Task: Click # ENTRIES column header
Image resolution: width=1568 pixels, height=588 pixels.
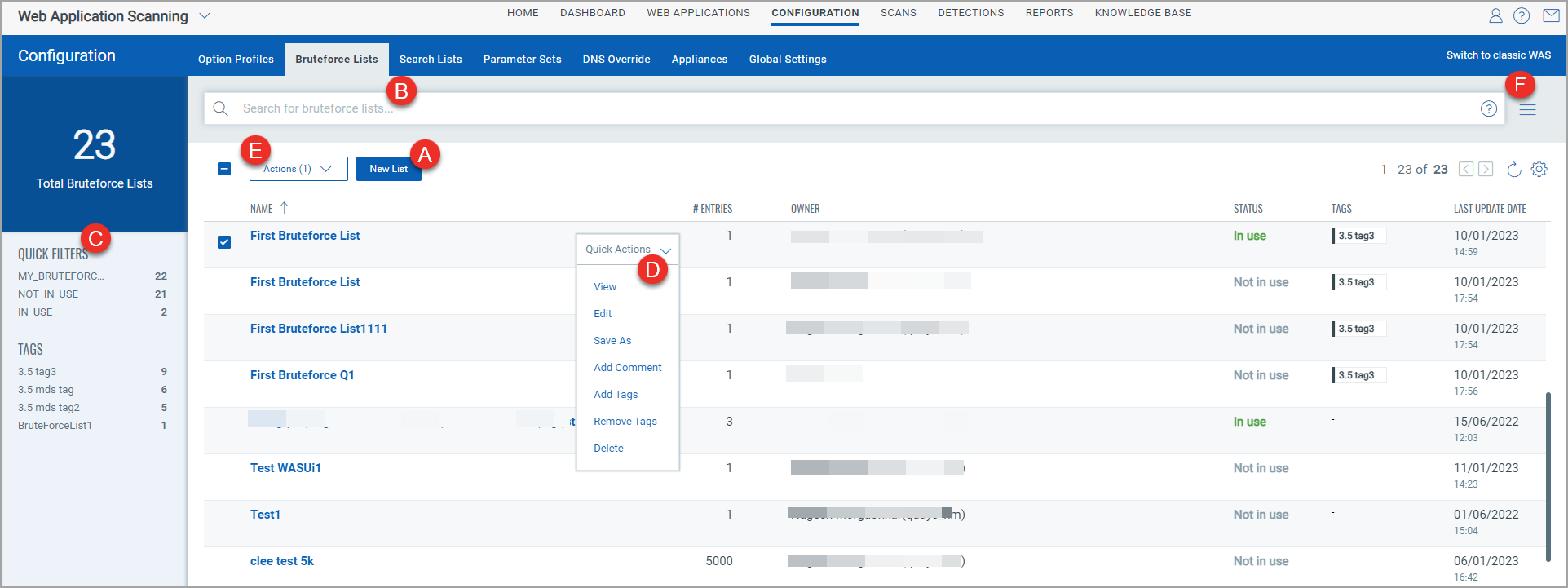Action: (x=713, y=209)
